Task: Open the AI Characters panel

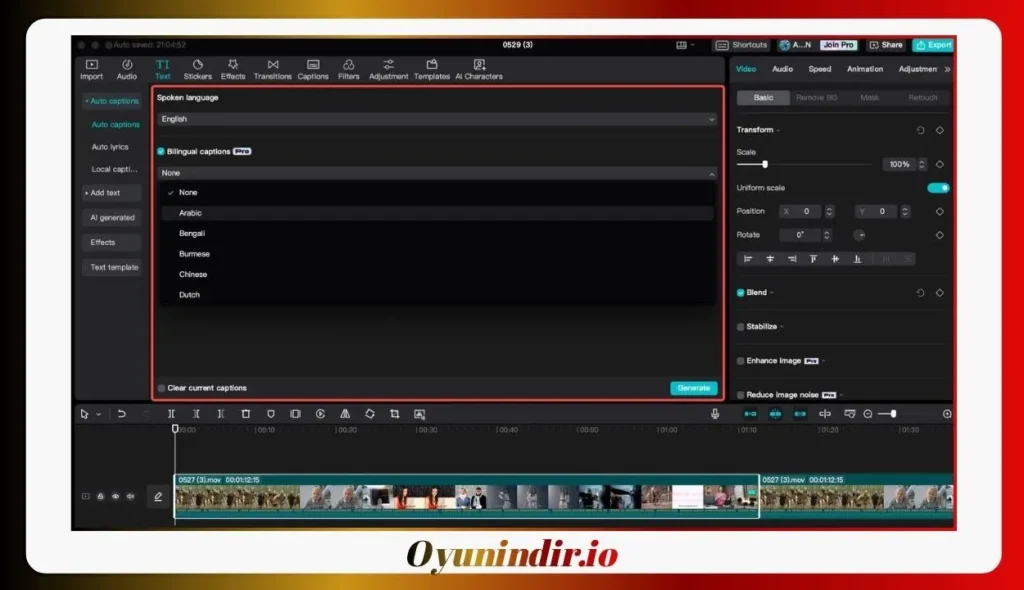Action: pyautogui.click(x=479, y=69)
